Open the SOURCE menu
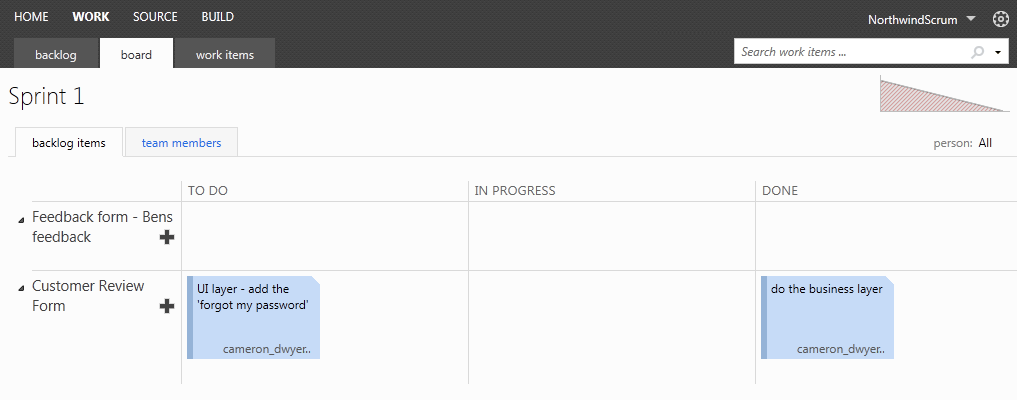1017x400 pixels. pos(155,17)
